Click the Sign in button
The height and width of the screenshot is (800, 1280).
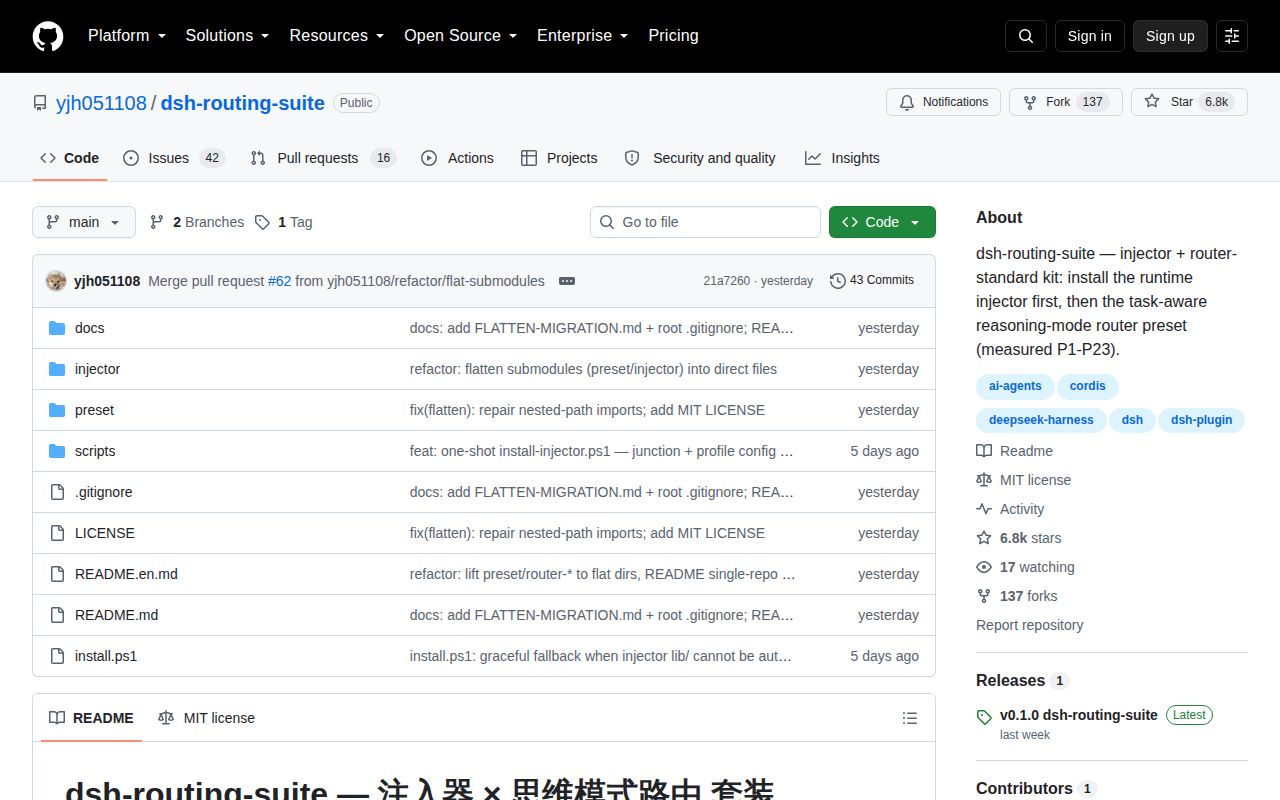tap(1089, 36)
